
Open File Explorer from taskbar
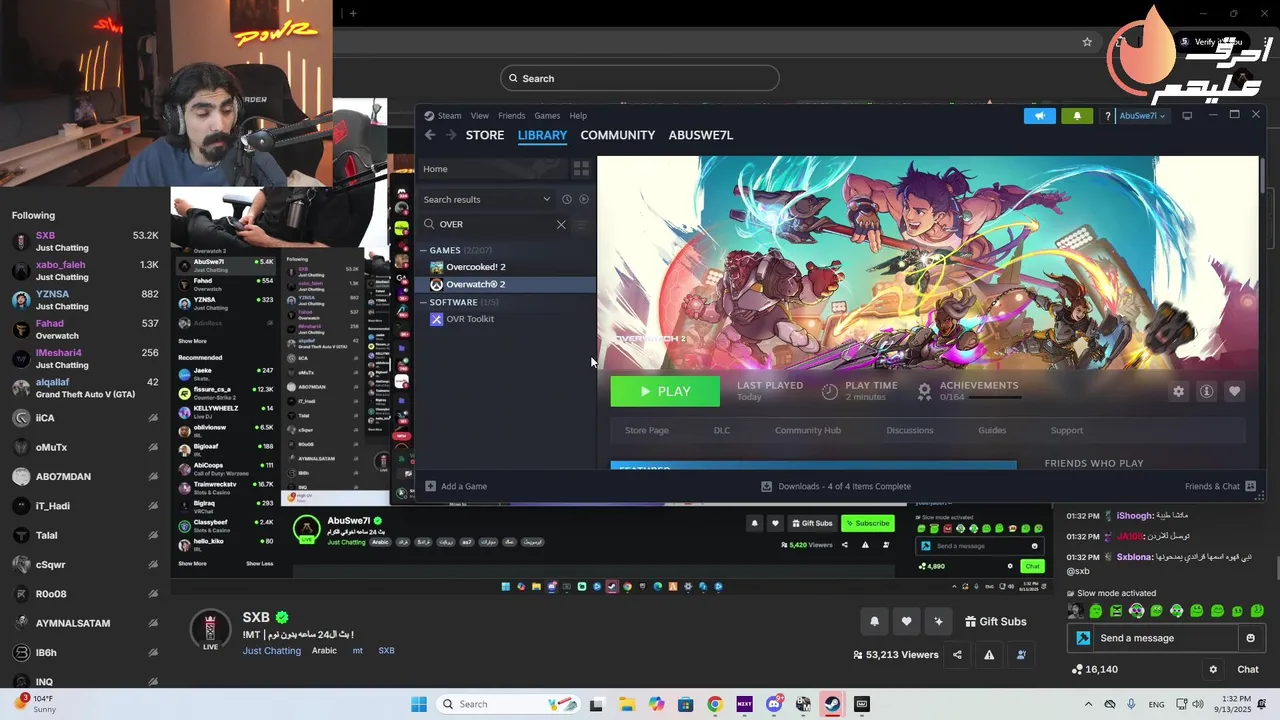pos(626,704)
